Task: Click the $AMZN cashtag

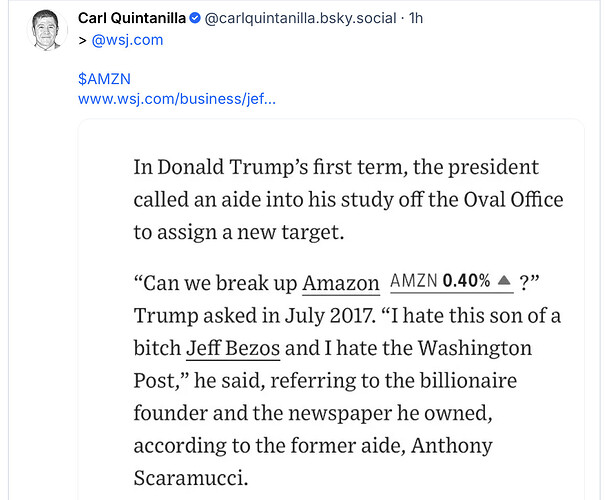Action: coord(104,79)
